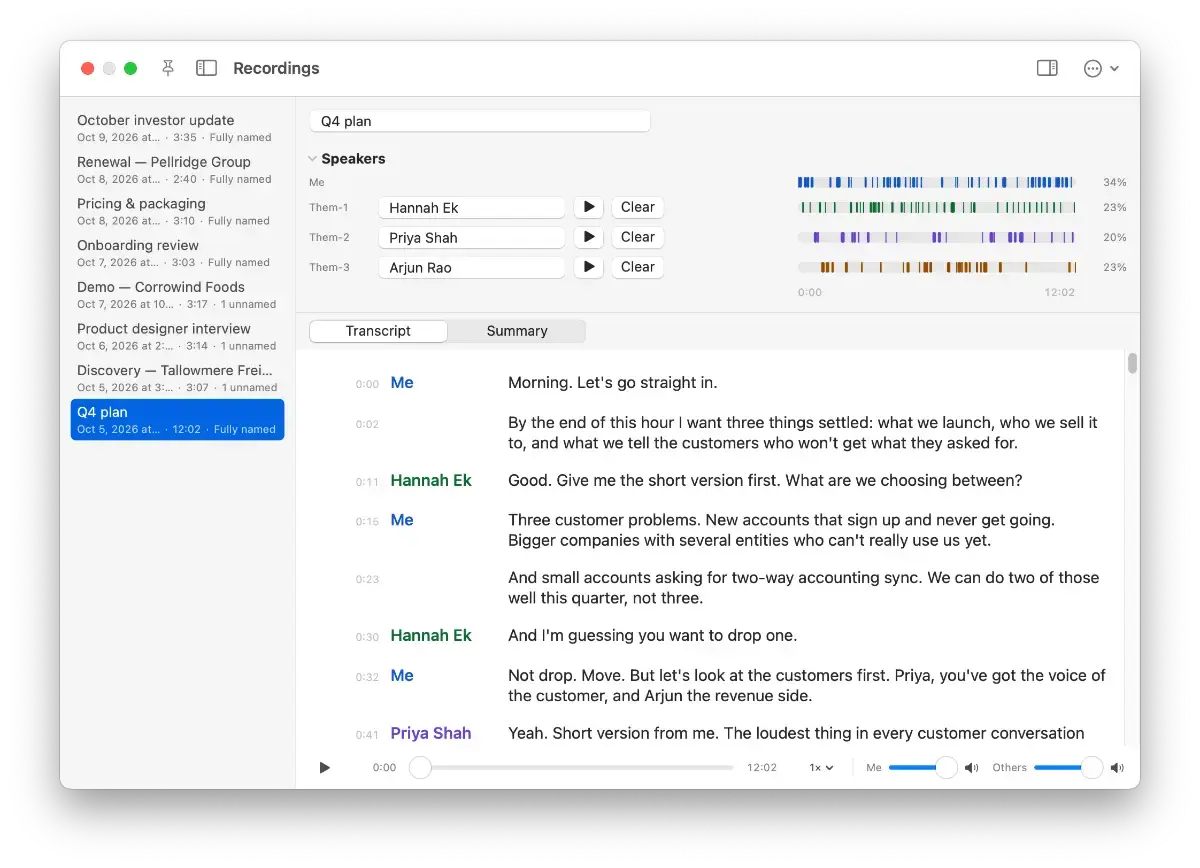Image resolution: width=1200 pixels, height=868 pixels.
Task: Clear the Hannah Ek speaker name
Action: click(638, 207)
